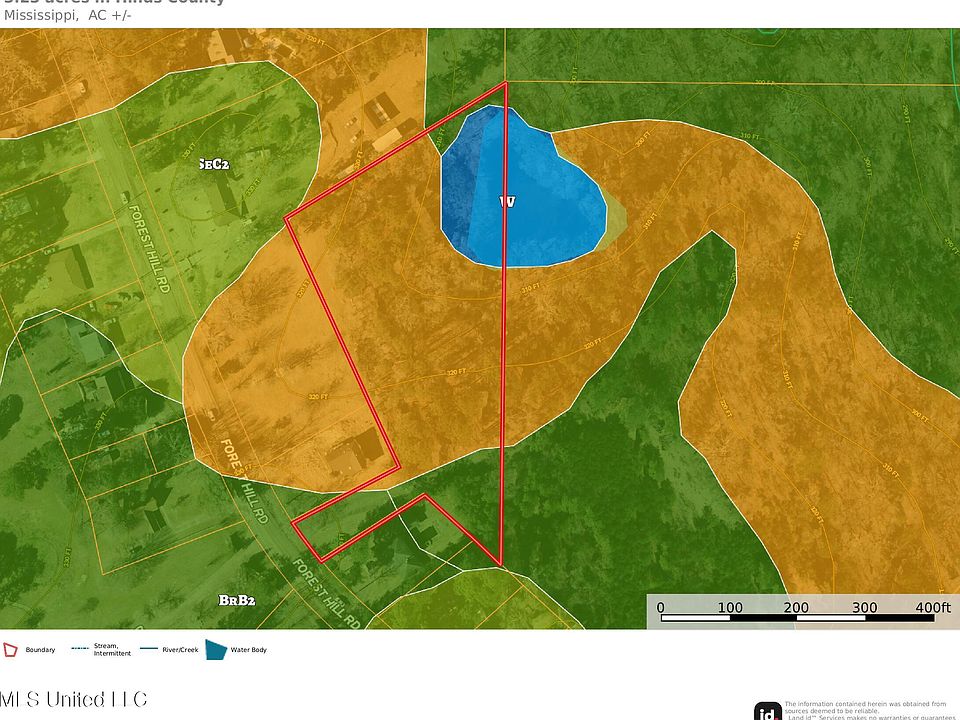
Task: Select the BrB2 soil type label
Action: click(237, 601)
